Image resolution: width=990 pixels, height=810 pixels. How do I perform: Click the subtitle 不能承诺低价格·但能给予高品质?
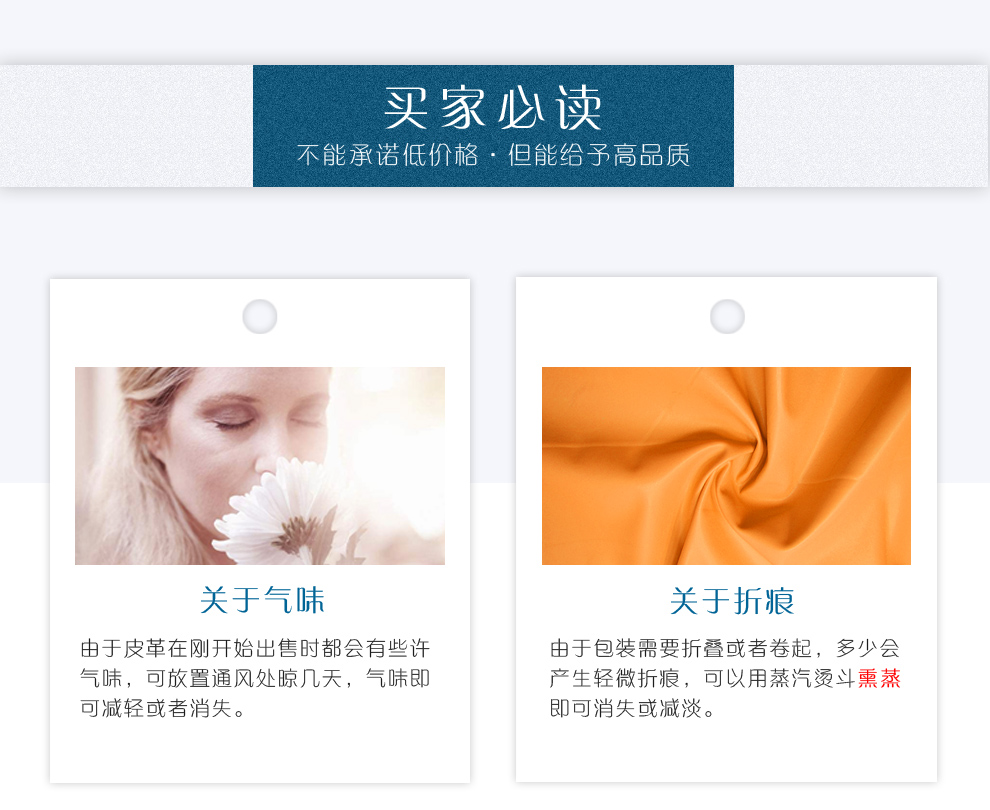point(493,155)
